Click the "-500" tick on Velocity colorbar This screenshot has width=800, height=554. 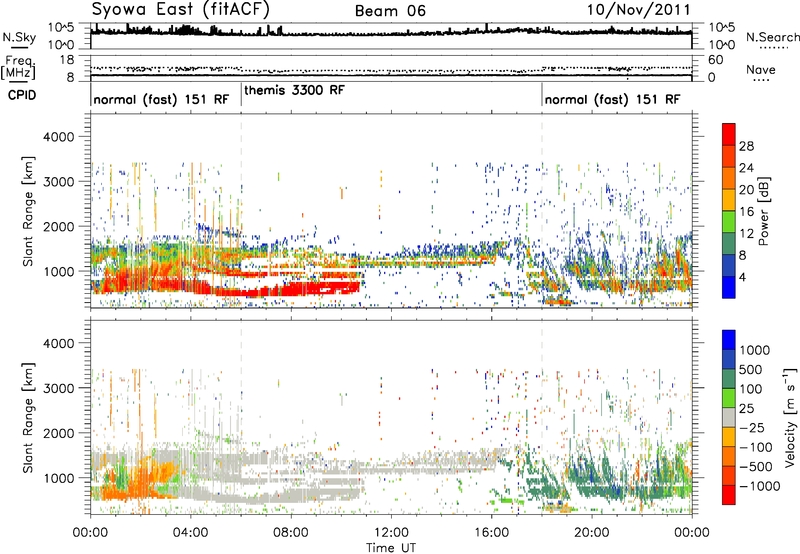(x=756, y=467)
